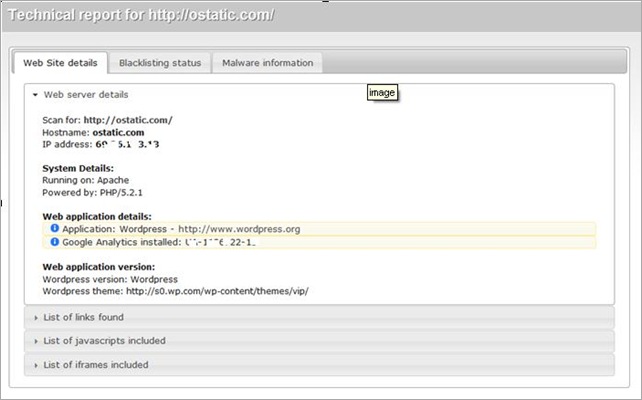The image size is (642, 400).
Task: Click the Wordpress version line
Action: point(110,279)
